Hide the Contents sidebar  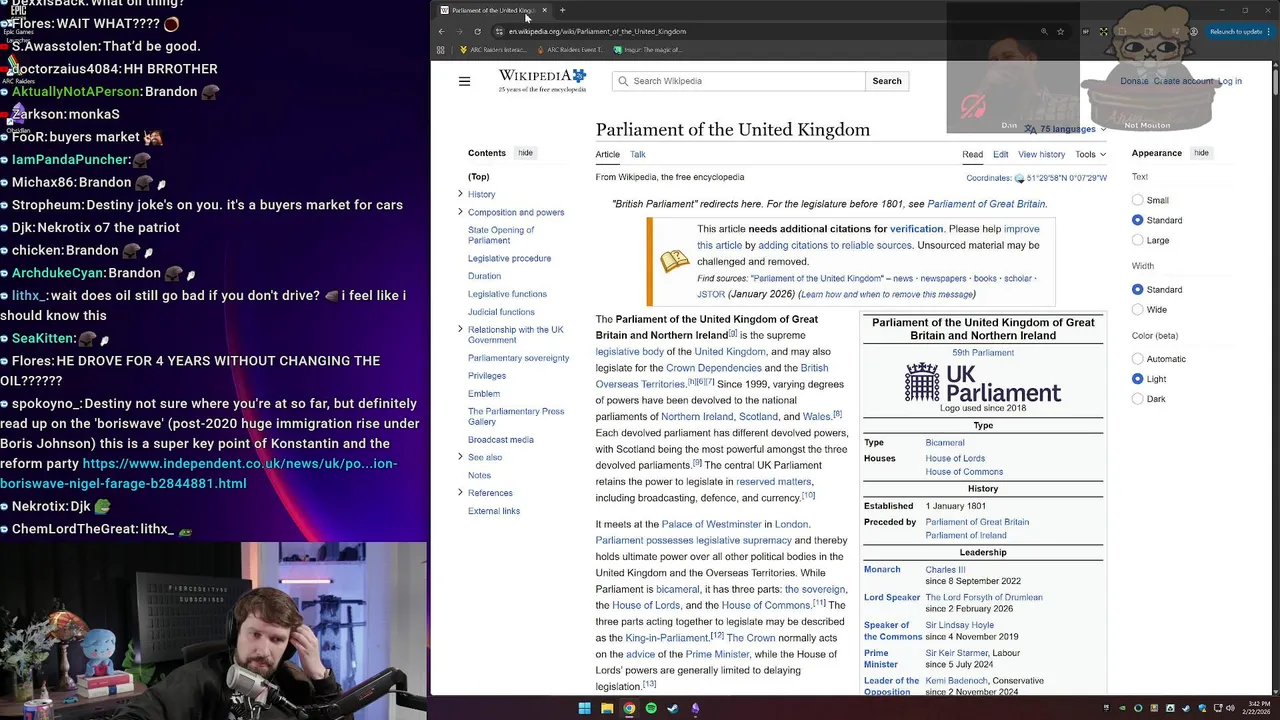pos(525,153)
